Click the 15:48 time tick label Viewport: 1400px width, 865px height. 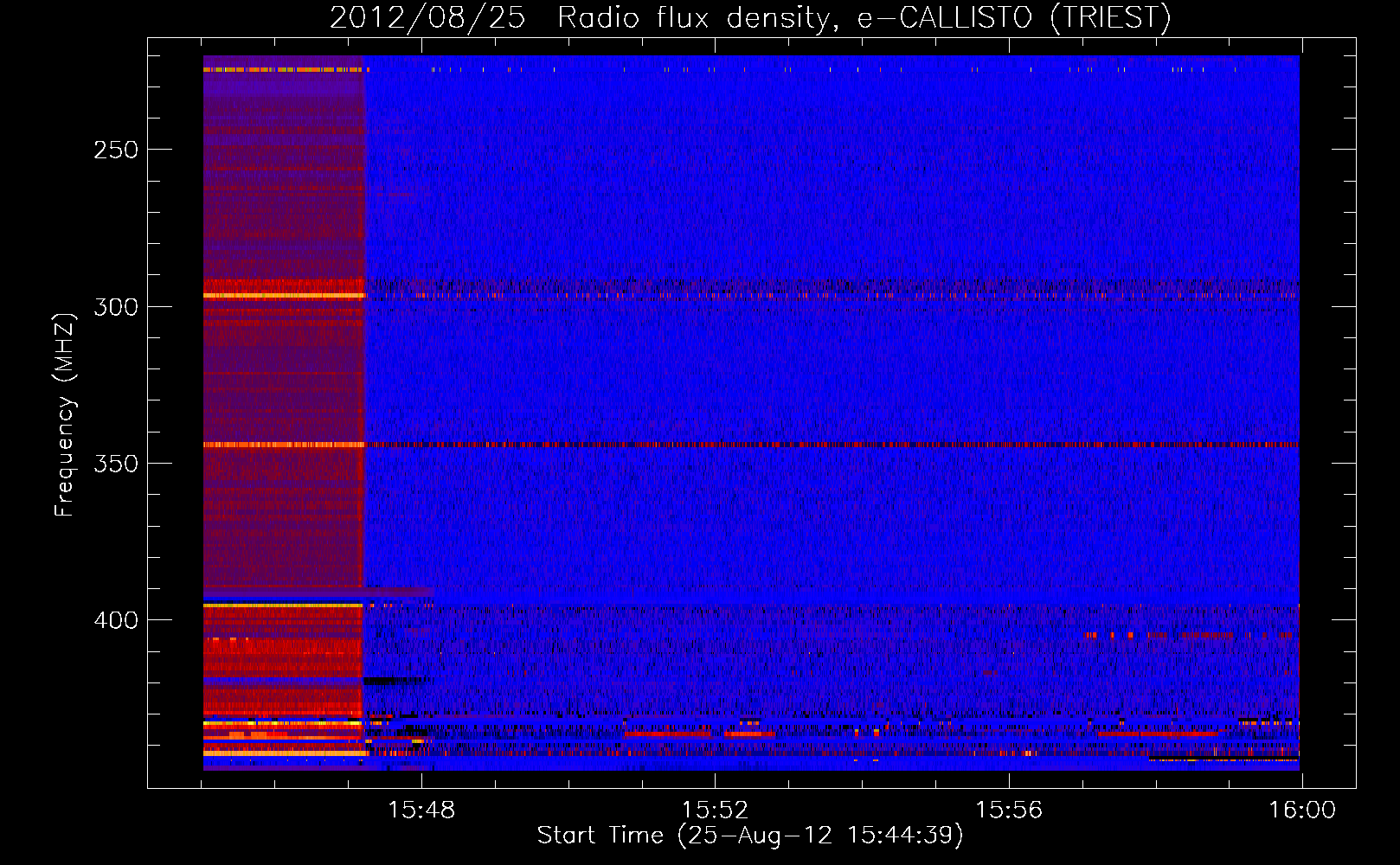(x=421, y=811)
